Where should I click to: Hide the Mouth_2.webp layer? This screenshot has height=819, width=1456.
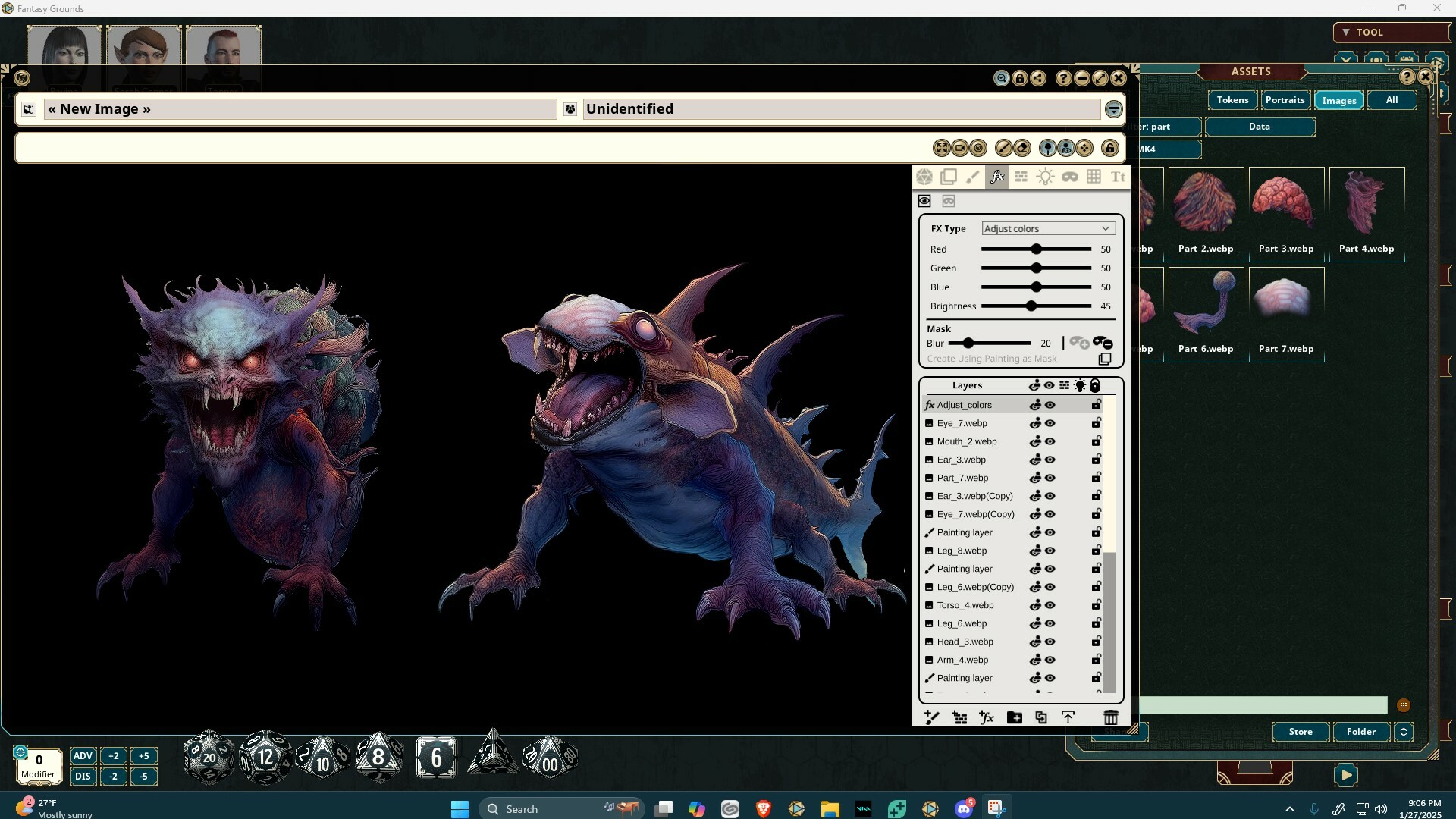pos(1050,441)
